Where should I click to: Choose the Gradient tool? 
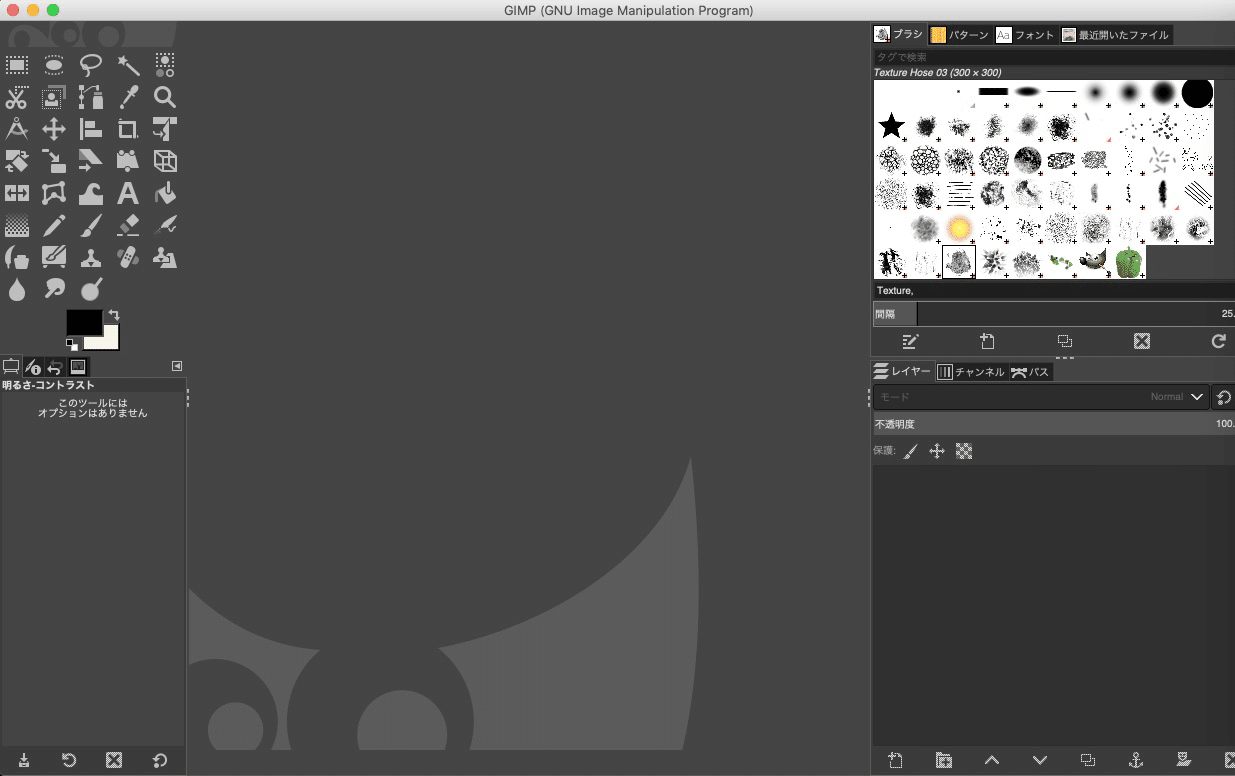(17, 225)
